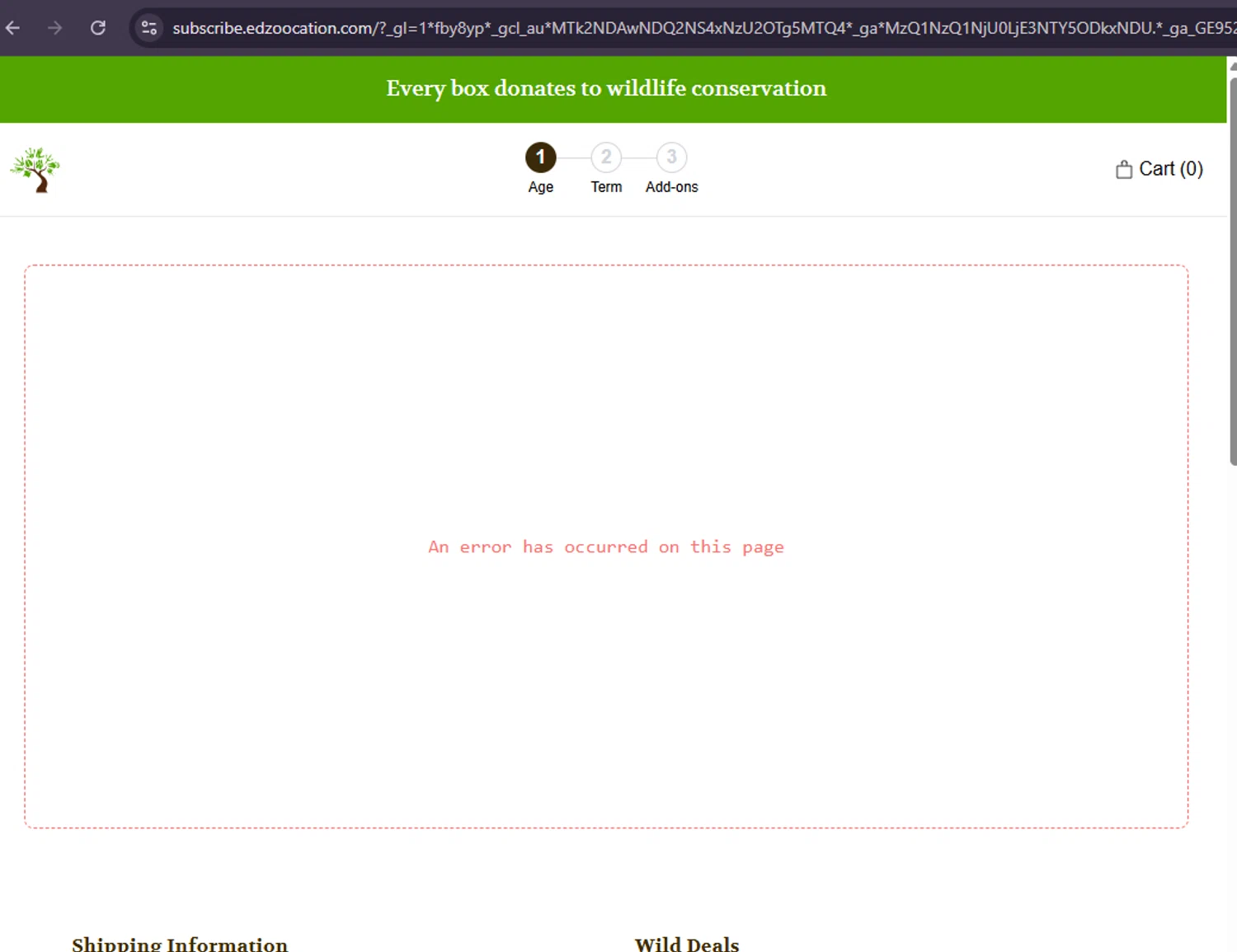Select step 2 Term circle
This screenshot has height=952, width=1237.
606,157
